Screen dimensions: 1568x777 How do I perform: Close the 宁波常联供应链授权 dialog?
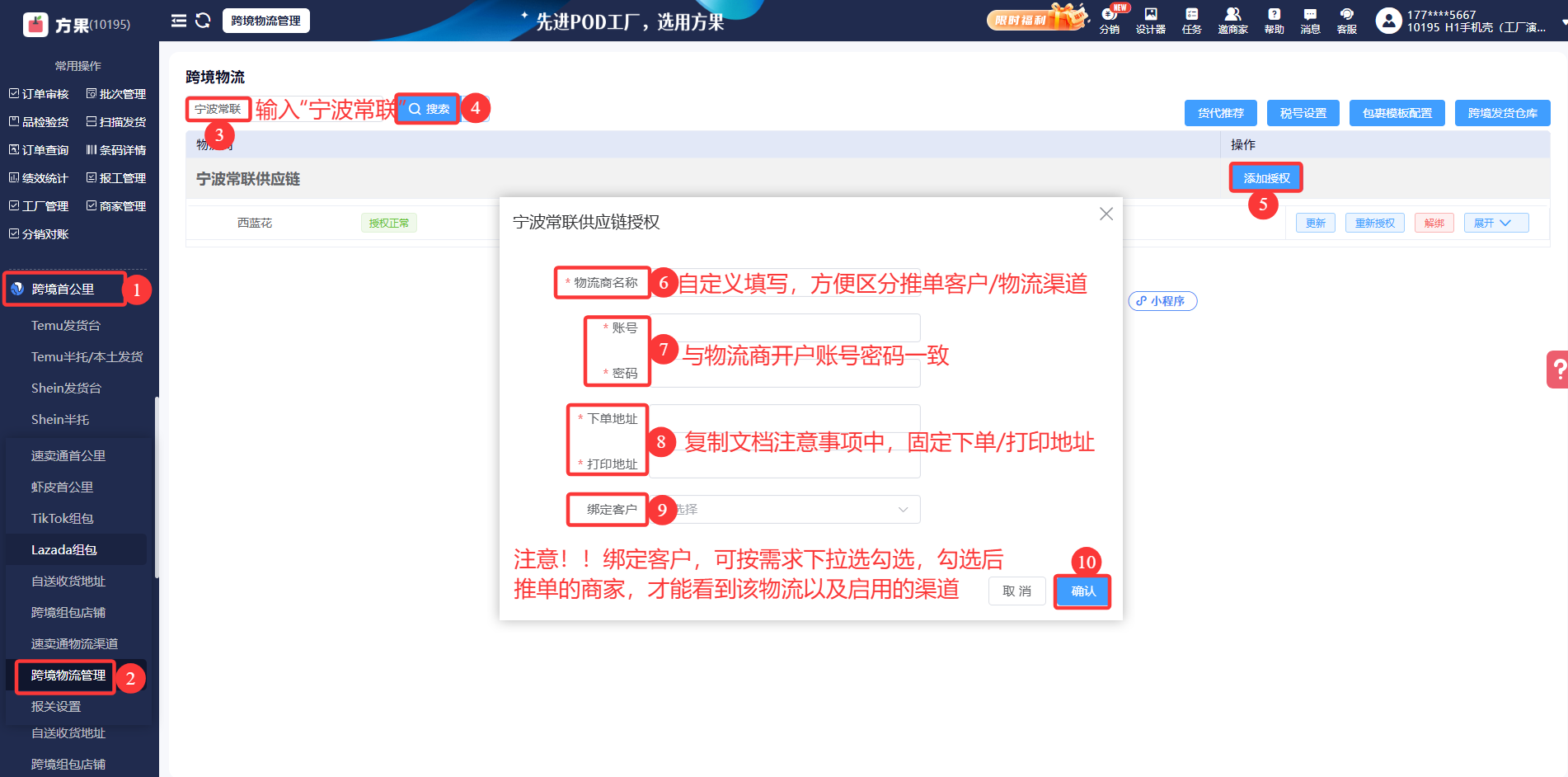pos(1106,214)
